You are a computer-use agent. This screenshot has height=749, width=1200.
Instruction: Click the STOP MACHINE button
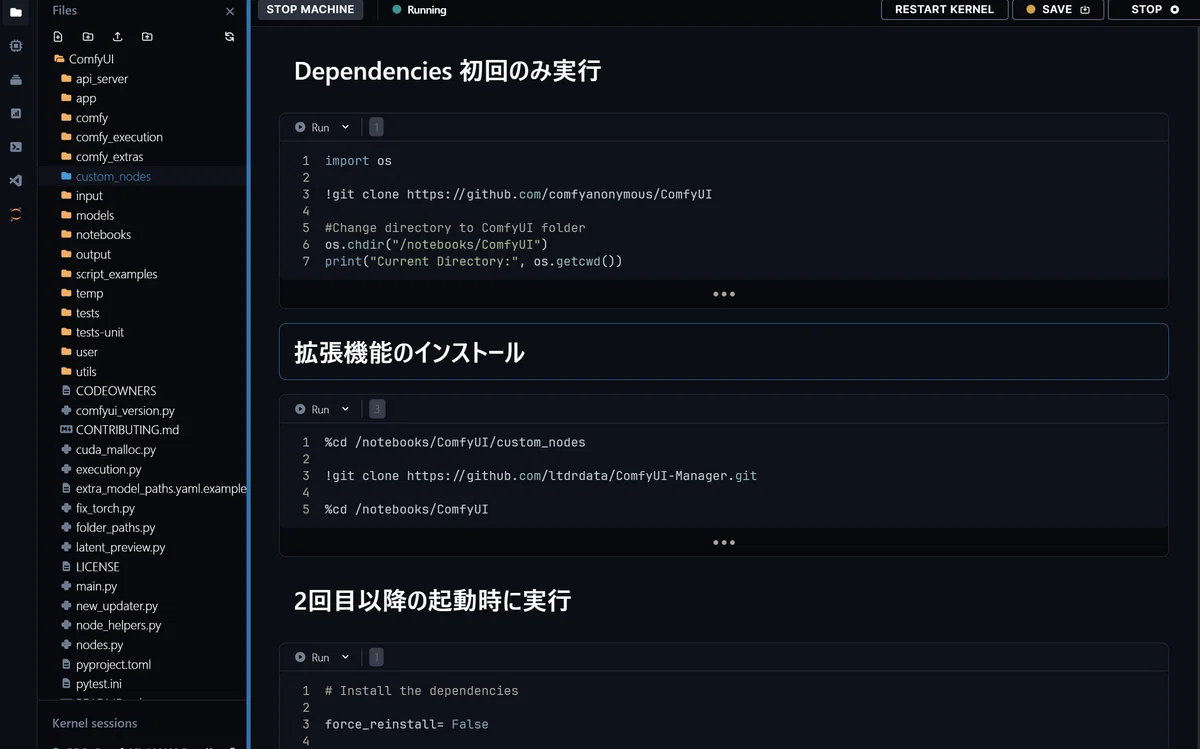pyautogui.click(x=311, y=9)
